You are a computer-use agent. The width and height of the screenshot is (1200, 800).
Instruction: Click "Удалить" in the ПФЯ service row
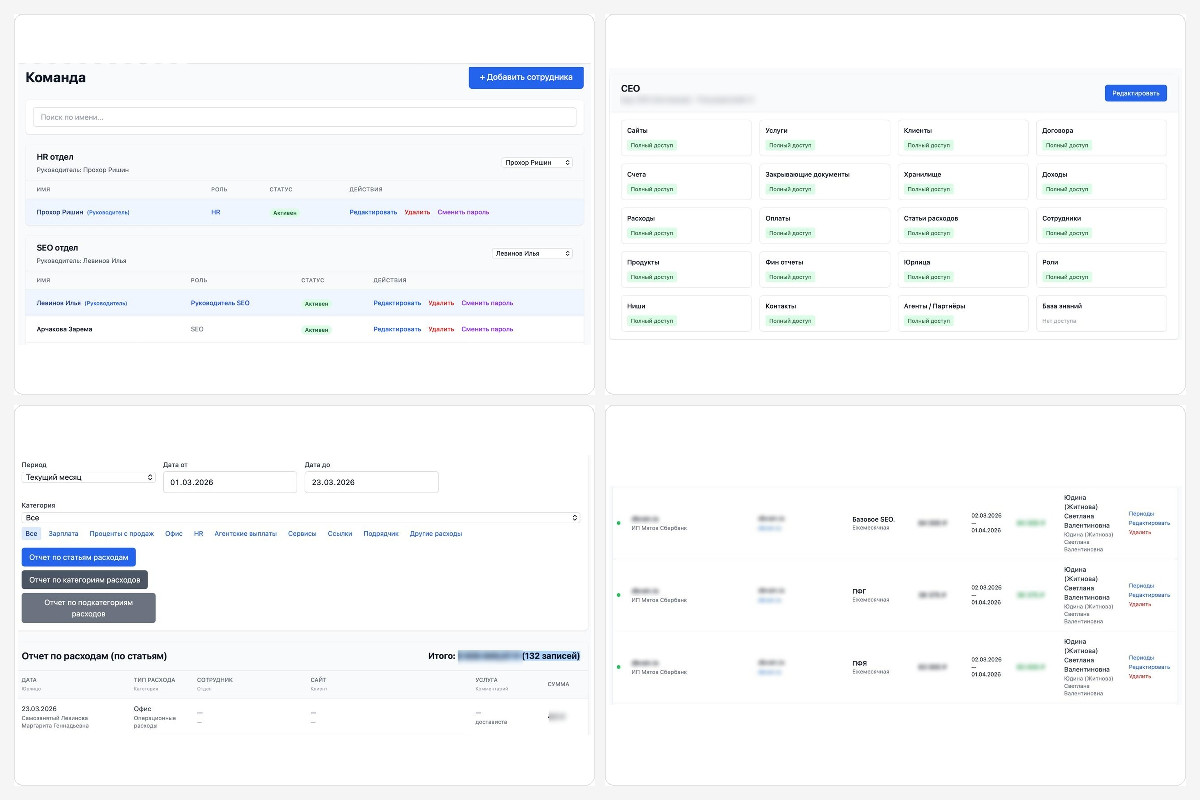(x=1139, y=676)
